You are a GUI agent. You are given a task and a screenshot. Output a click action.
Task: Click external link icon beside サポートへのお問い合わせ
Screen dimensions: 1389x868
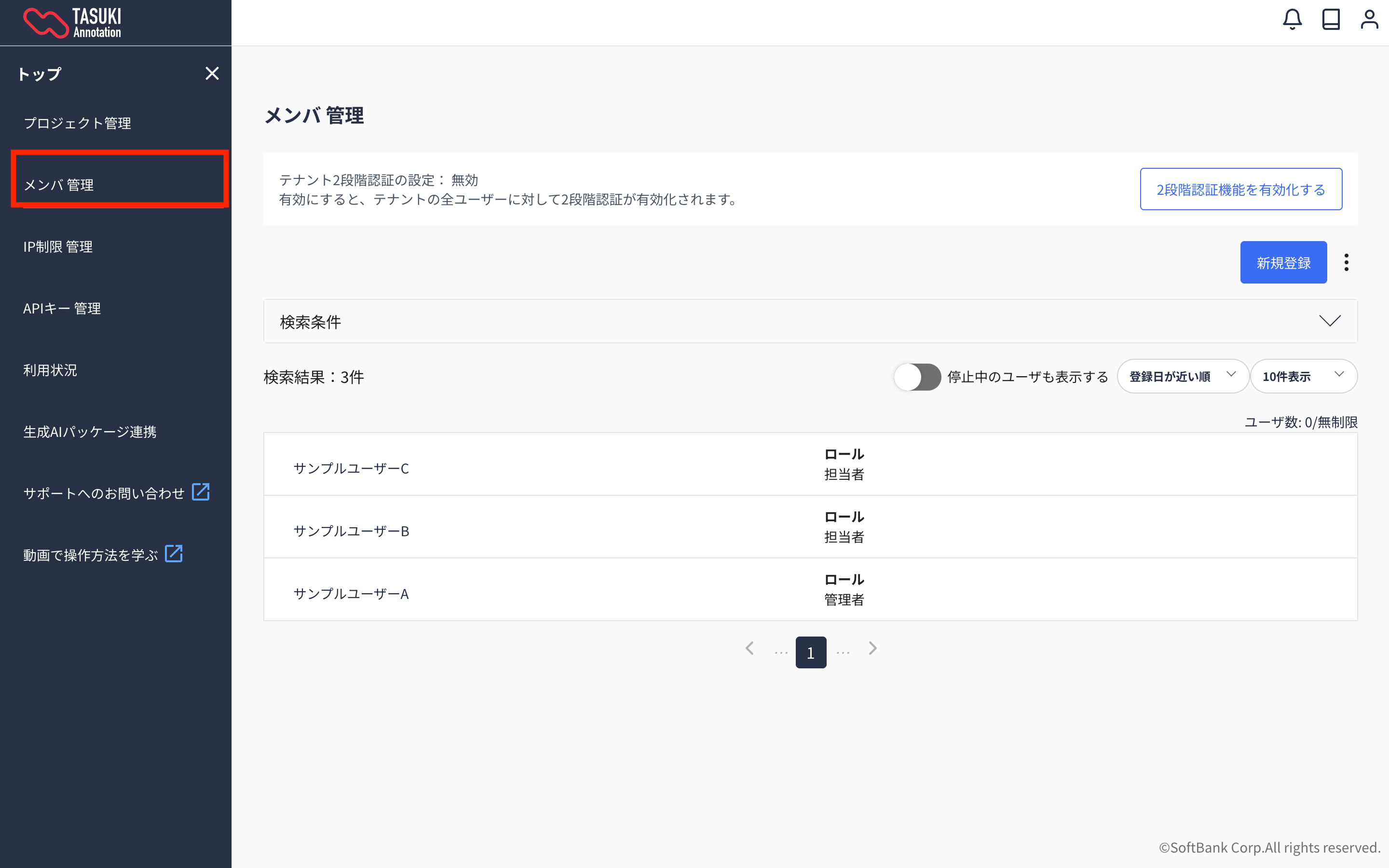pyautogui.click(x=200, y=492)
